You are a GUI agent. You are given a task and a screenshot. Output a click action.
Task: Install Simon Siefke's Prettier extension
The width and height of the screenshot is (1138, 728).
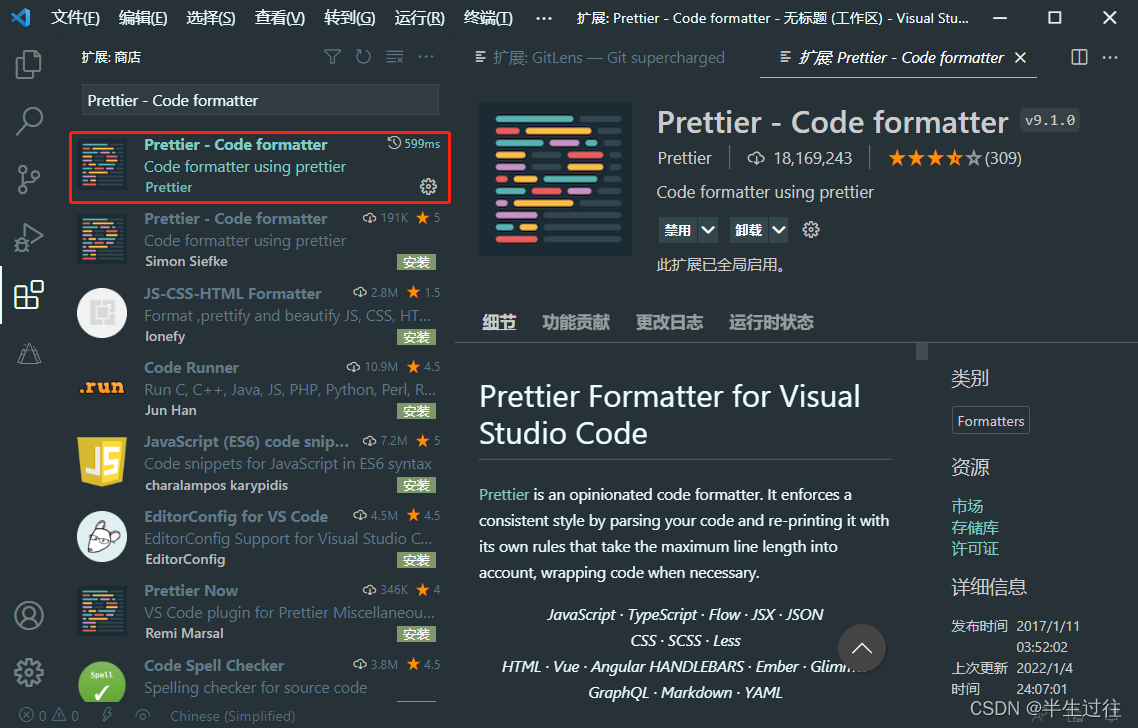point(416,262)
